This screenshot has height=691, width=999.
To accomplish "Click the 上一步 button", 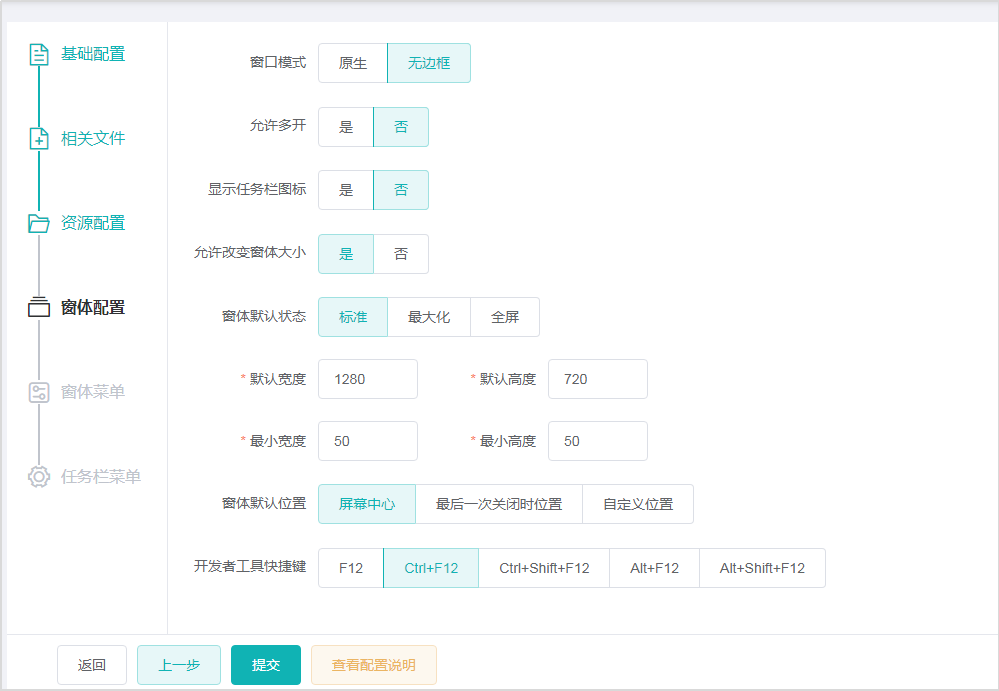I will [x=179, y=665].
